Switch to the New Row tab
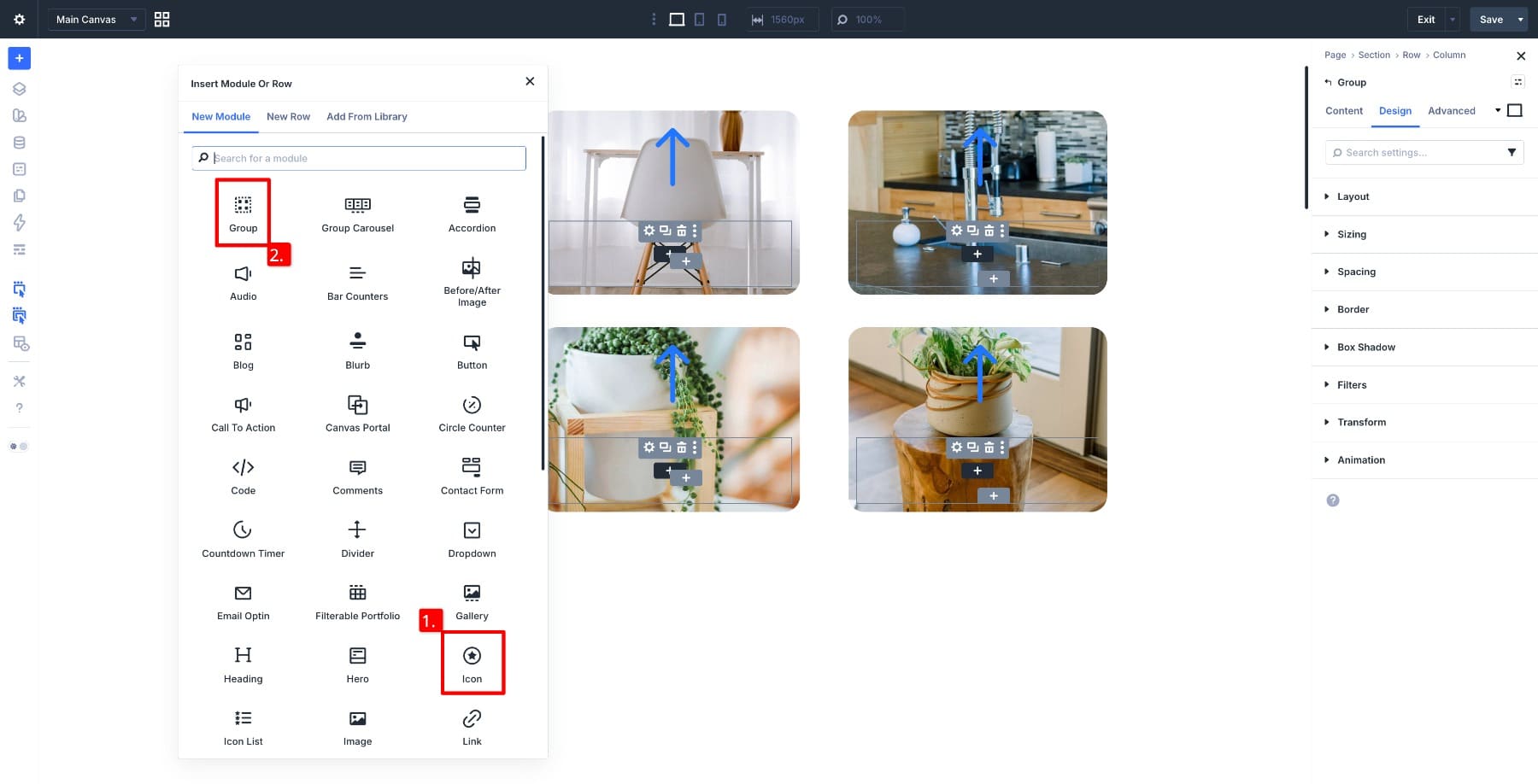 point(288,116)
